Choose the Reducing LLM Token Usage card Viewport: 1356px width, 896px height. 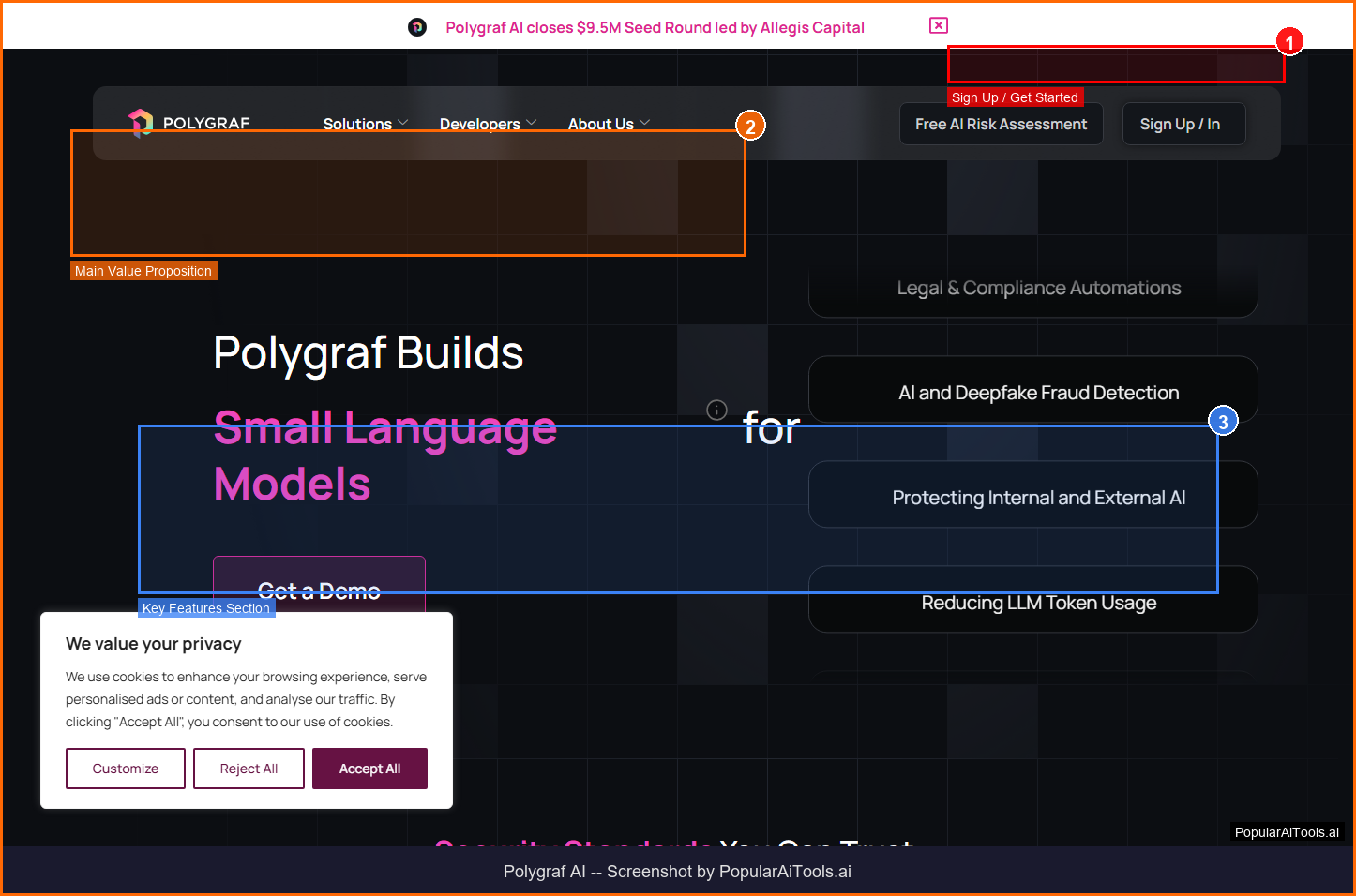1038,603
